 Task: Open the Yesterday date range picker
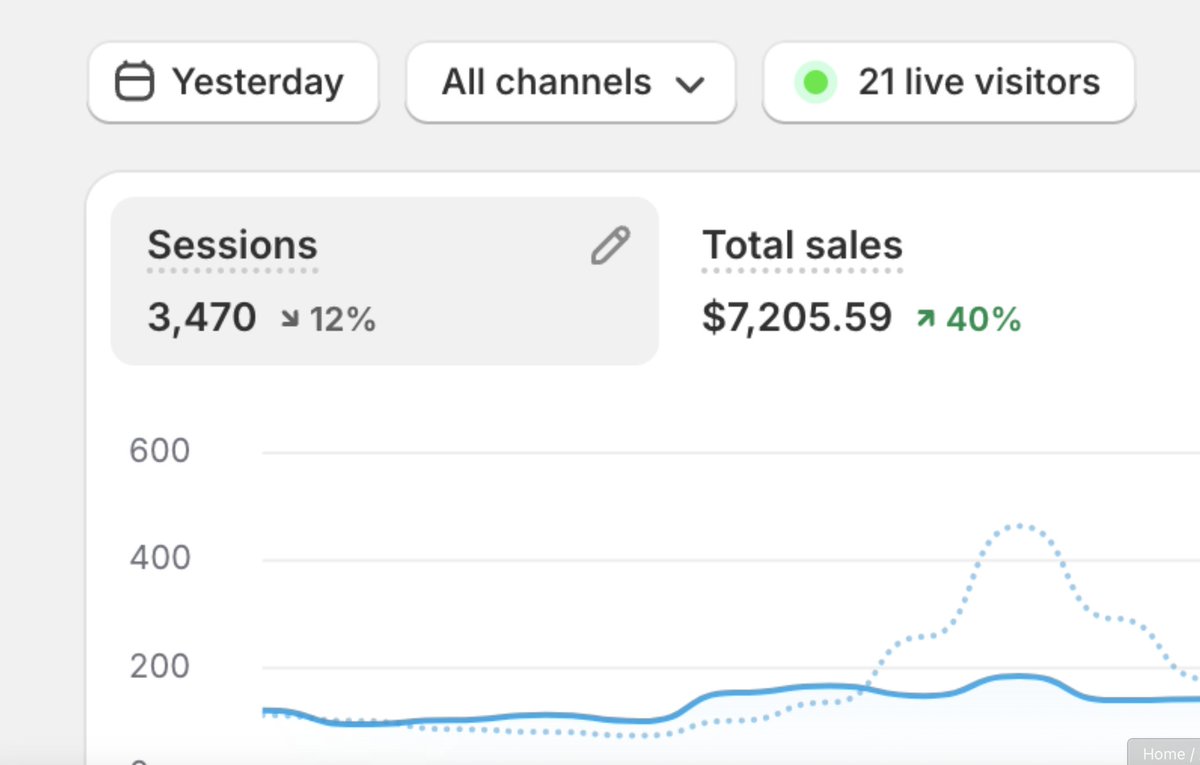pos(233,82)
